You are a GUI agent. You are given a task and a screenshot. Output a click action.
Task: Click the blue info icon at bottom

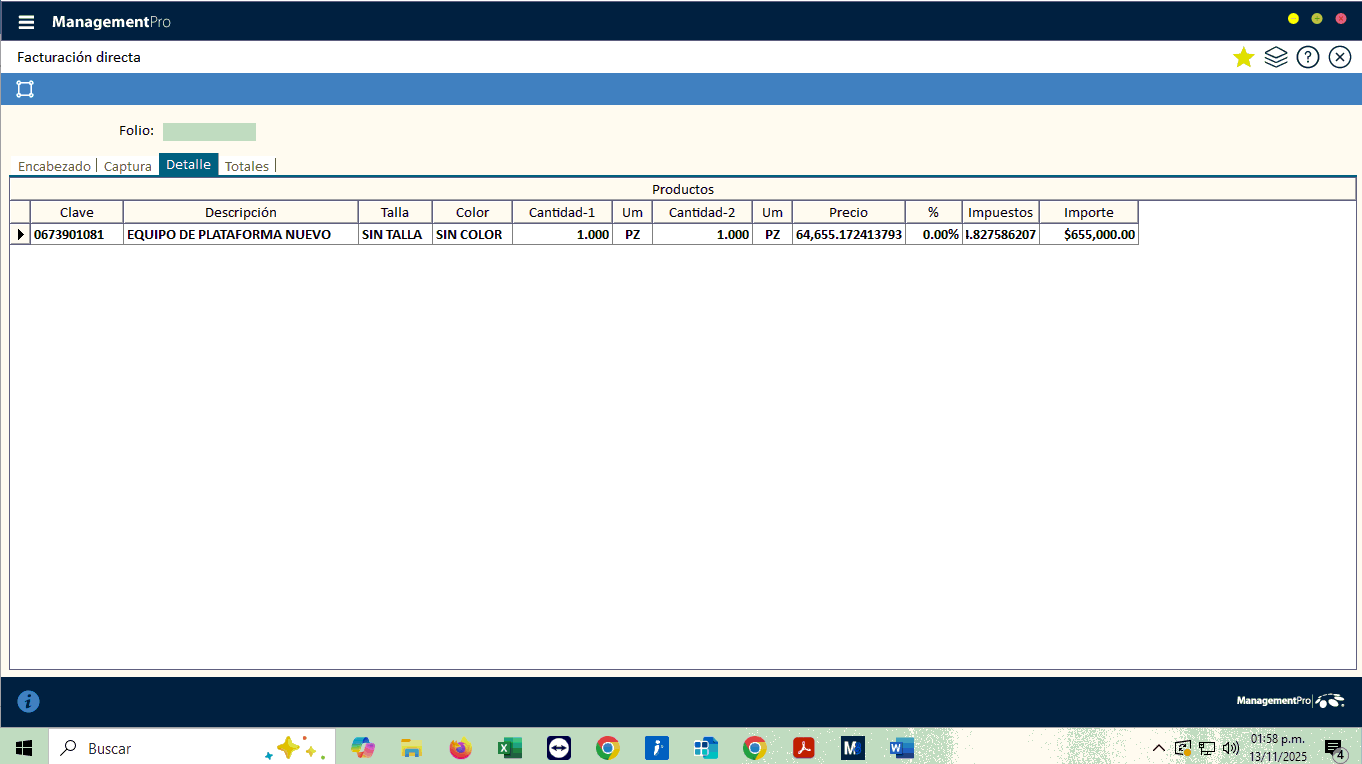point(29,701)
